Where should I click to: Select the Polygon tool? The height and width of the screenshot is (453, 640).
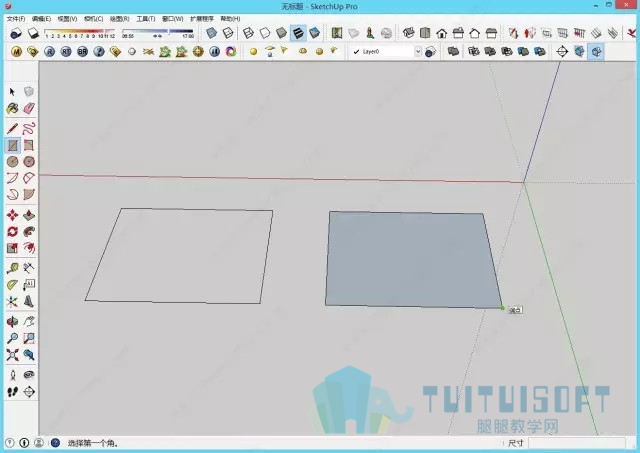(x=29, y=162)
